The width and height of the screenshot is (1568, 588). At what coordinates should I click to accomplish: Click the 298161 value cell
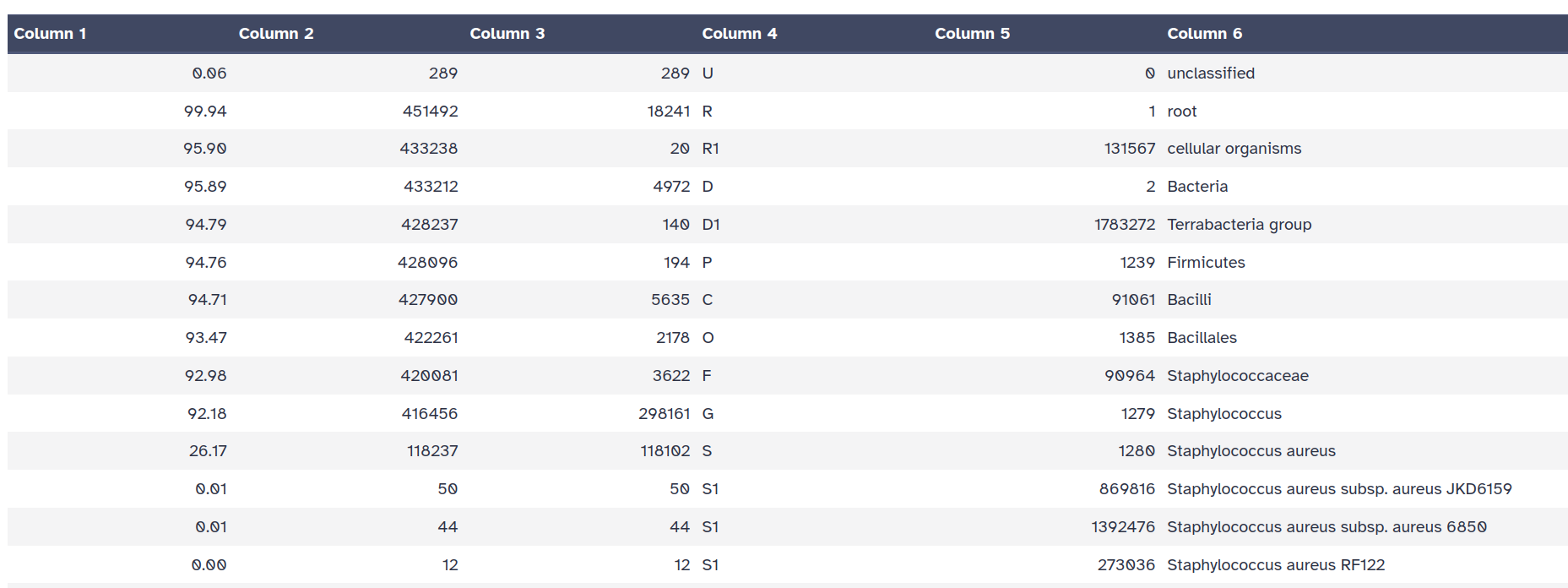coord(664,414)
